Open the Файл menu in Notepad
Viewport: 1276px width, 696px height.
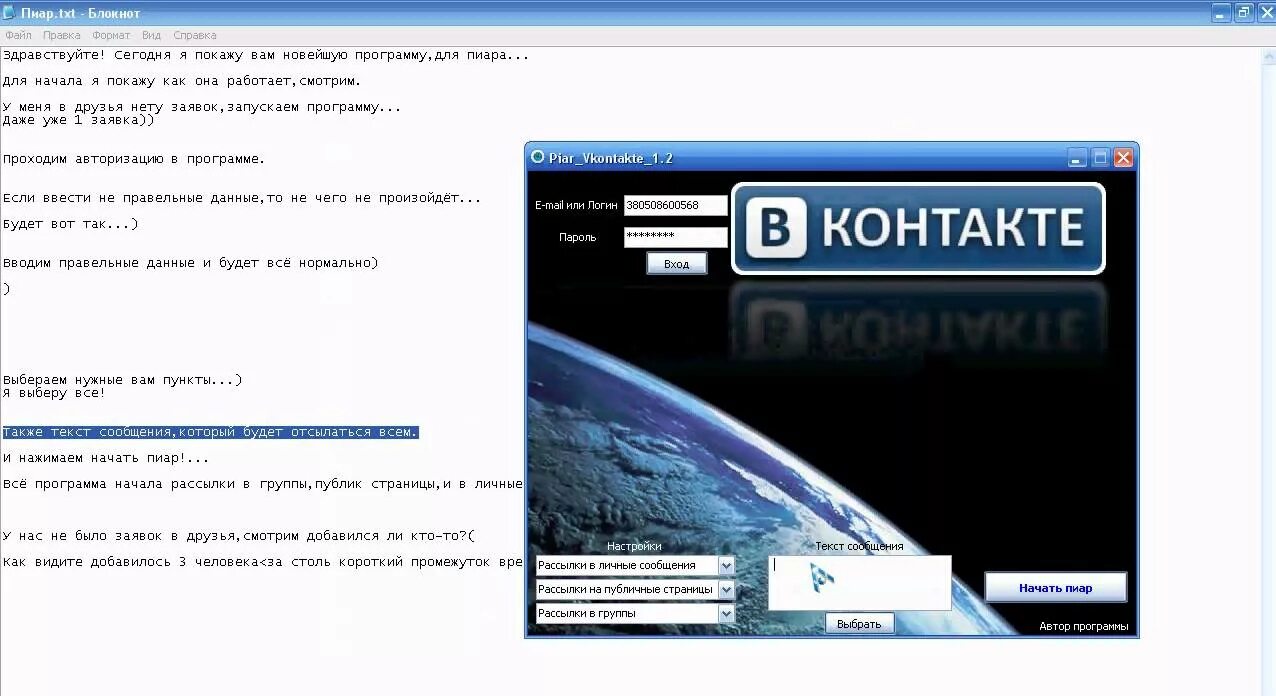tap(18, 35)
